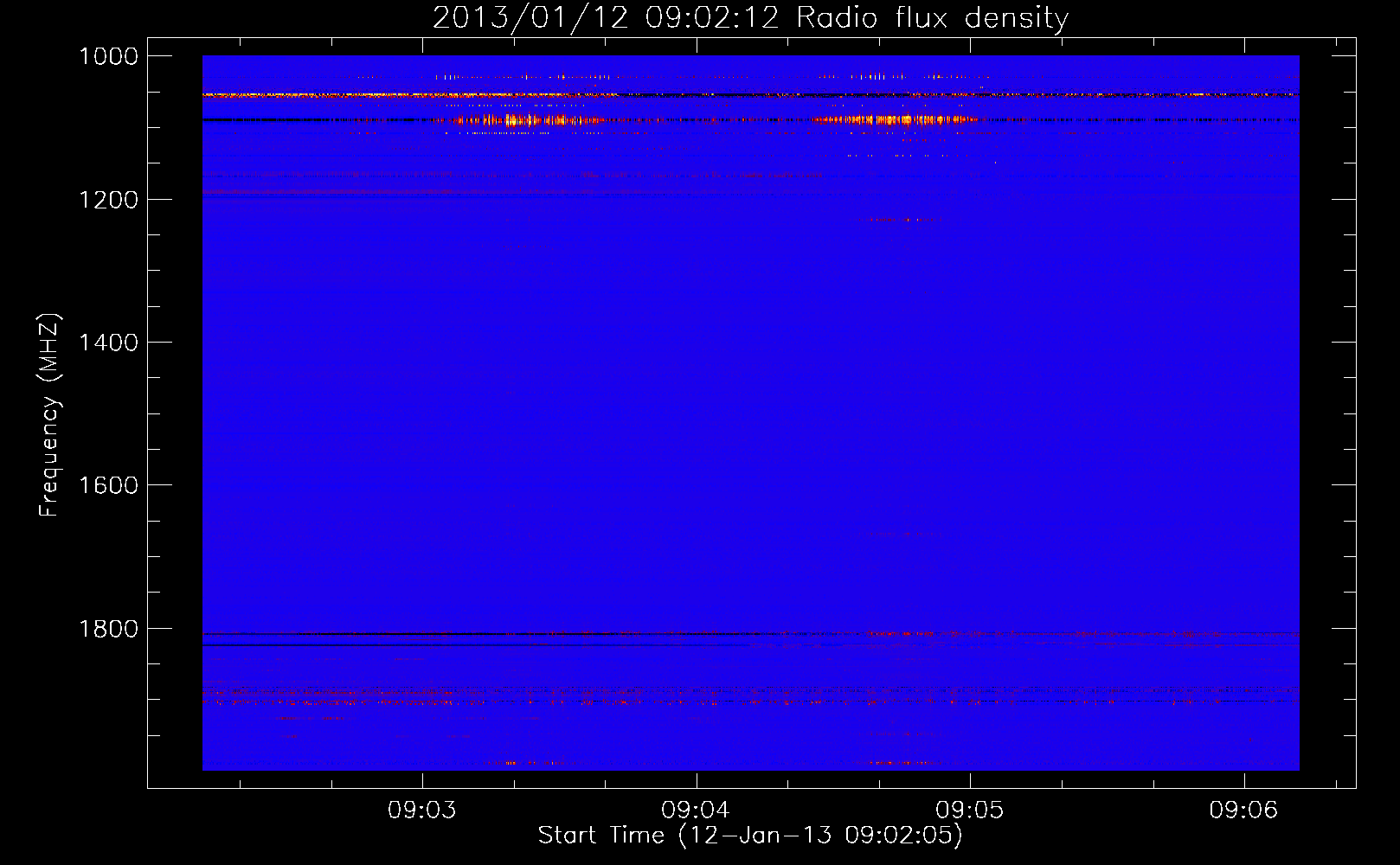Select the 1000 frequency axis label
The image size is (1400, 865).
pos(108,56)
